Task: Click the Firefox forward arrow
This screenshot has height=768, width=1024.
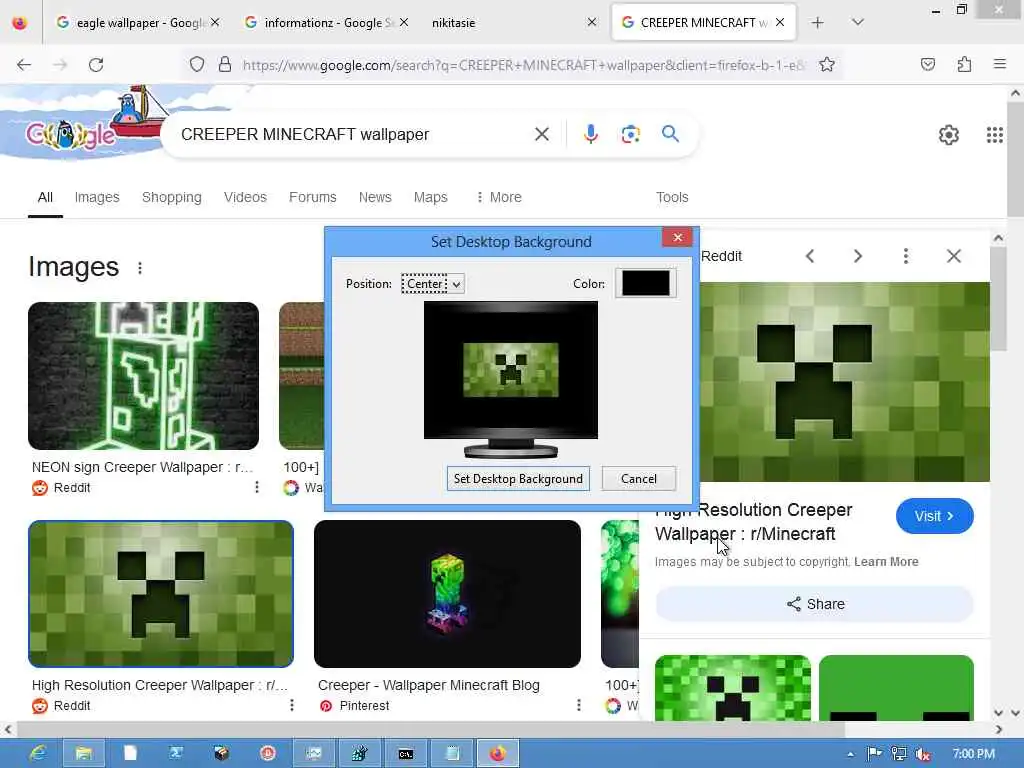Action: pos(60,65)
